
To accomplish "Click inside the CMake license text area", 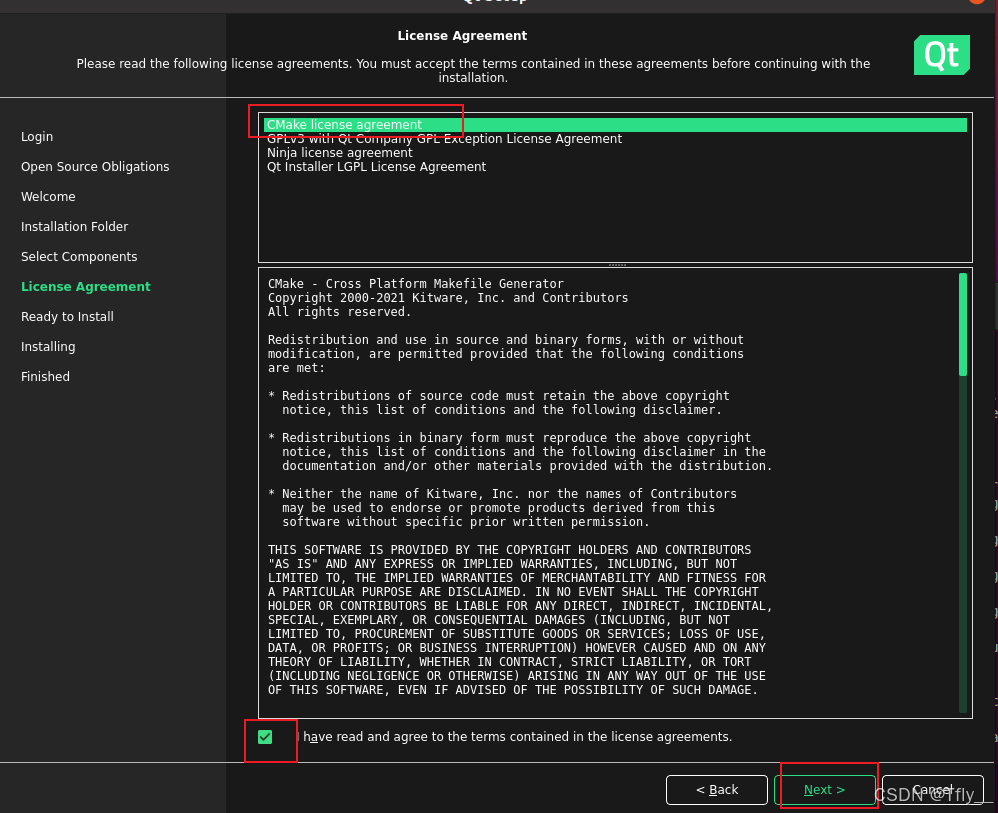I will click(x=600, y=500).
